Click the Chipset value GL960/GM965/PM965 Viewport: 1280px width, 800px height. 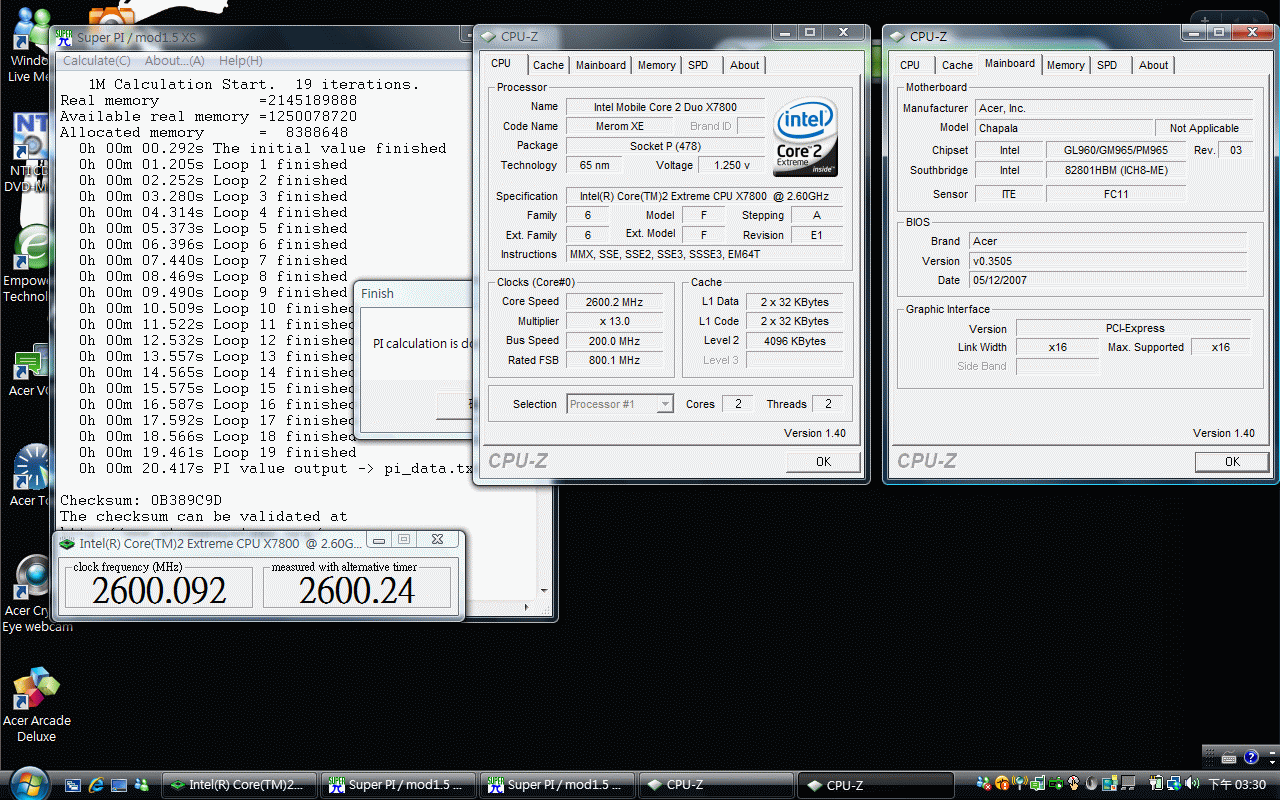pyautogui.click(x=1117, y=150)
